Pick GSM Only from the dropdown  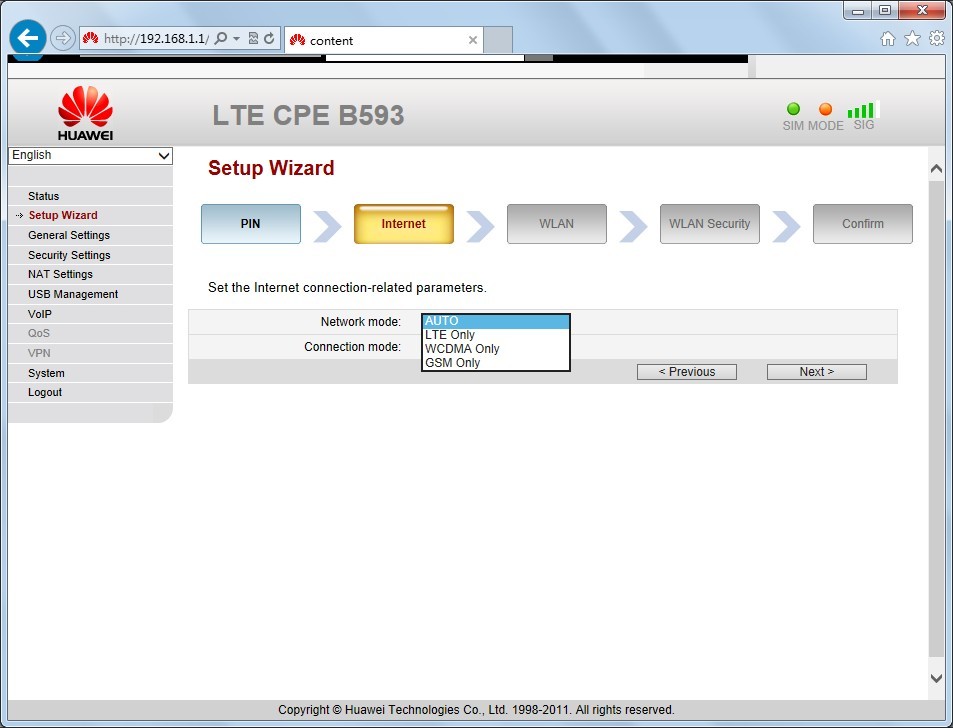pyautogui.click(x=452, y=363)
